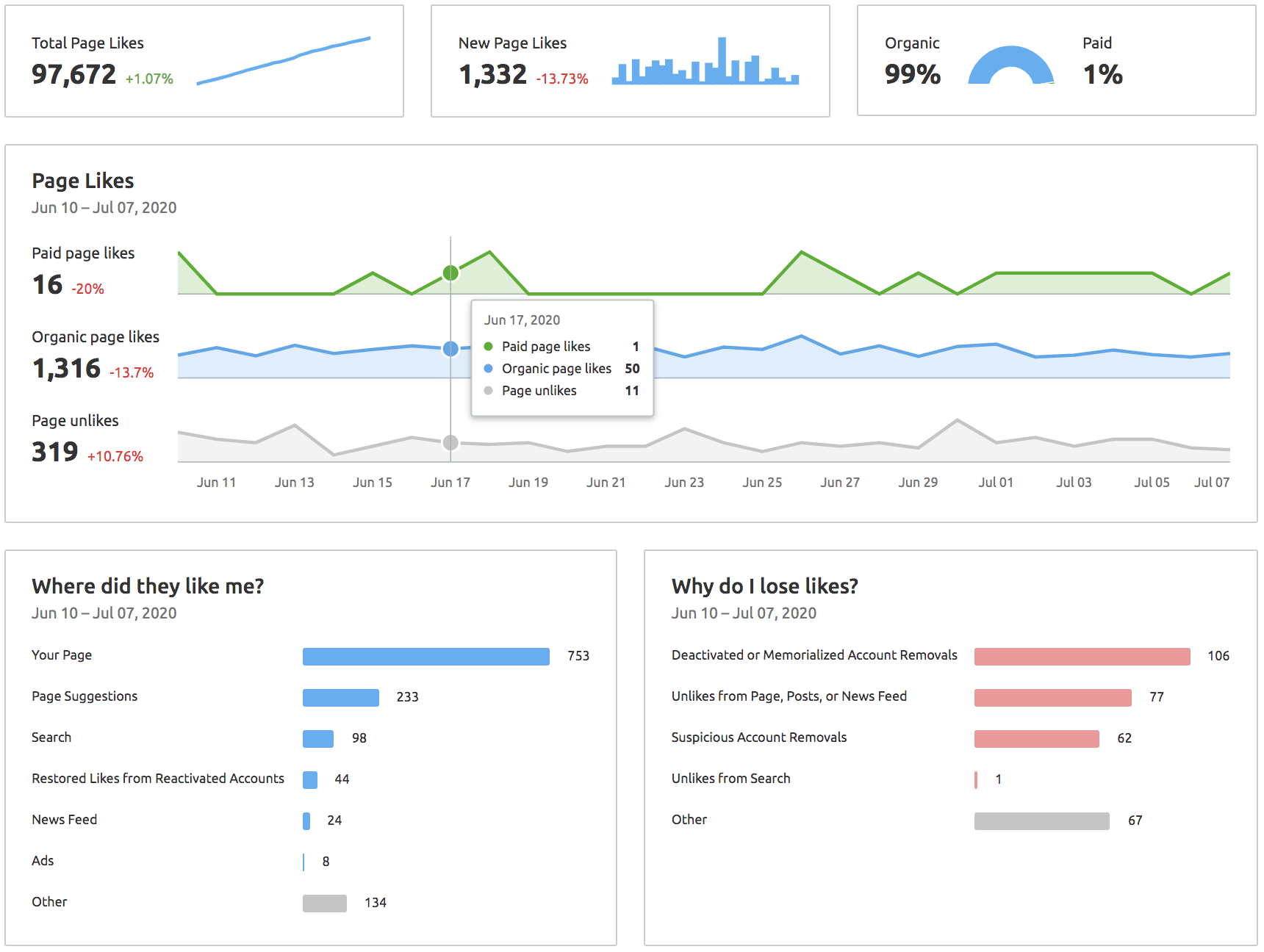
Task: Click the Deactivated or Memorialized Account Removals label
Action: (814, 655)
